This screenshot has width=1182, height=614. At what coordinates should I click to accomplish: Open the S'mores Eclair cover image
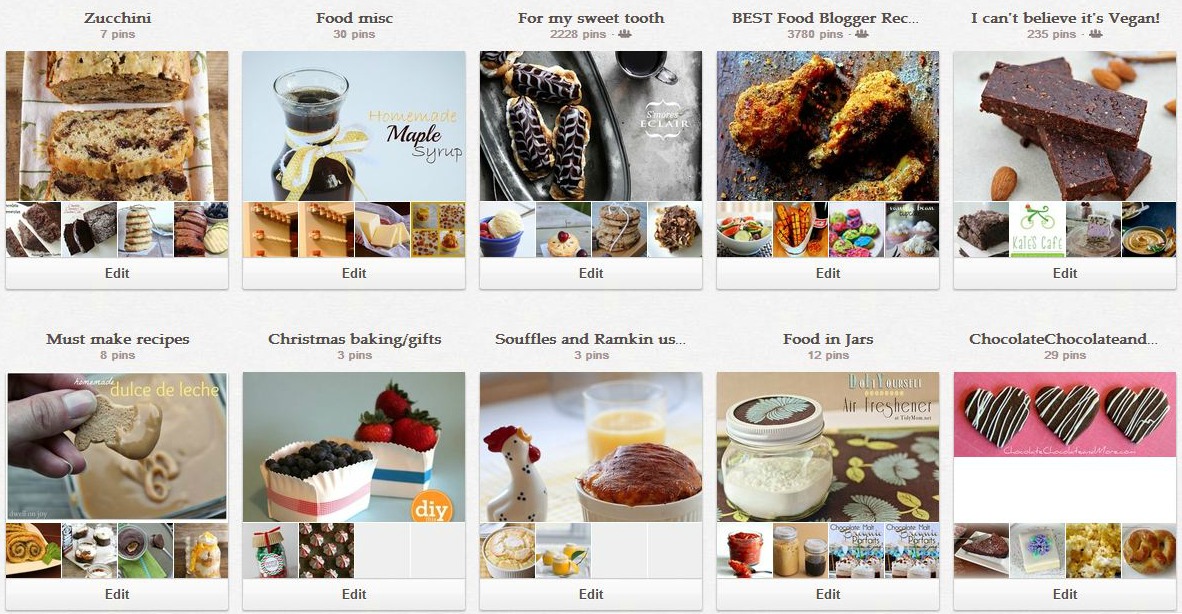[591, 126]
